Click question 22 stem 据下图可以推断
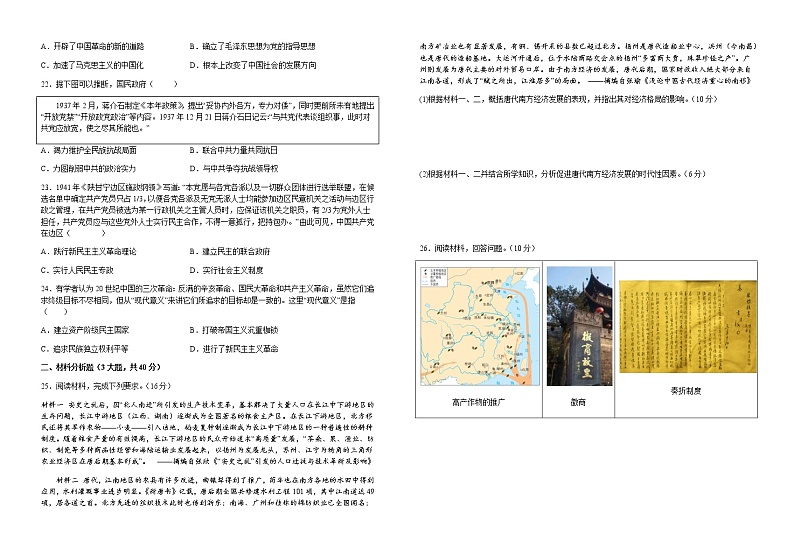The width and height of the screenshot is (794, 549). tap(109, 84)
